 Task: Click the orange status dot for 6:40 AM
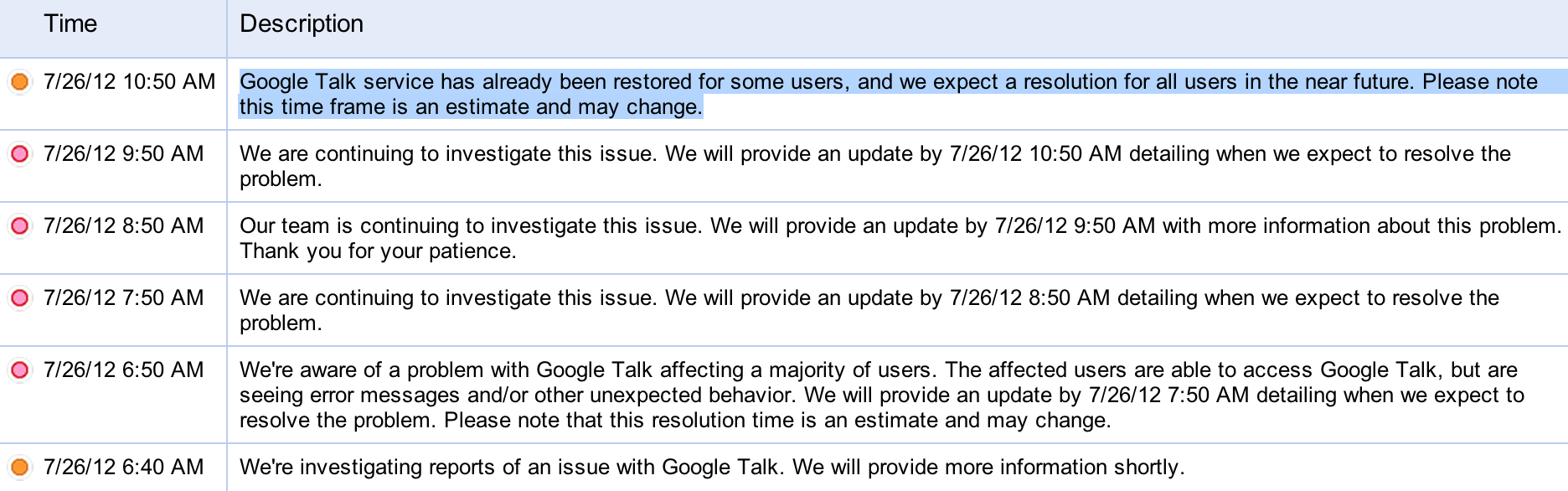point(19,468)
